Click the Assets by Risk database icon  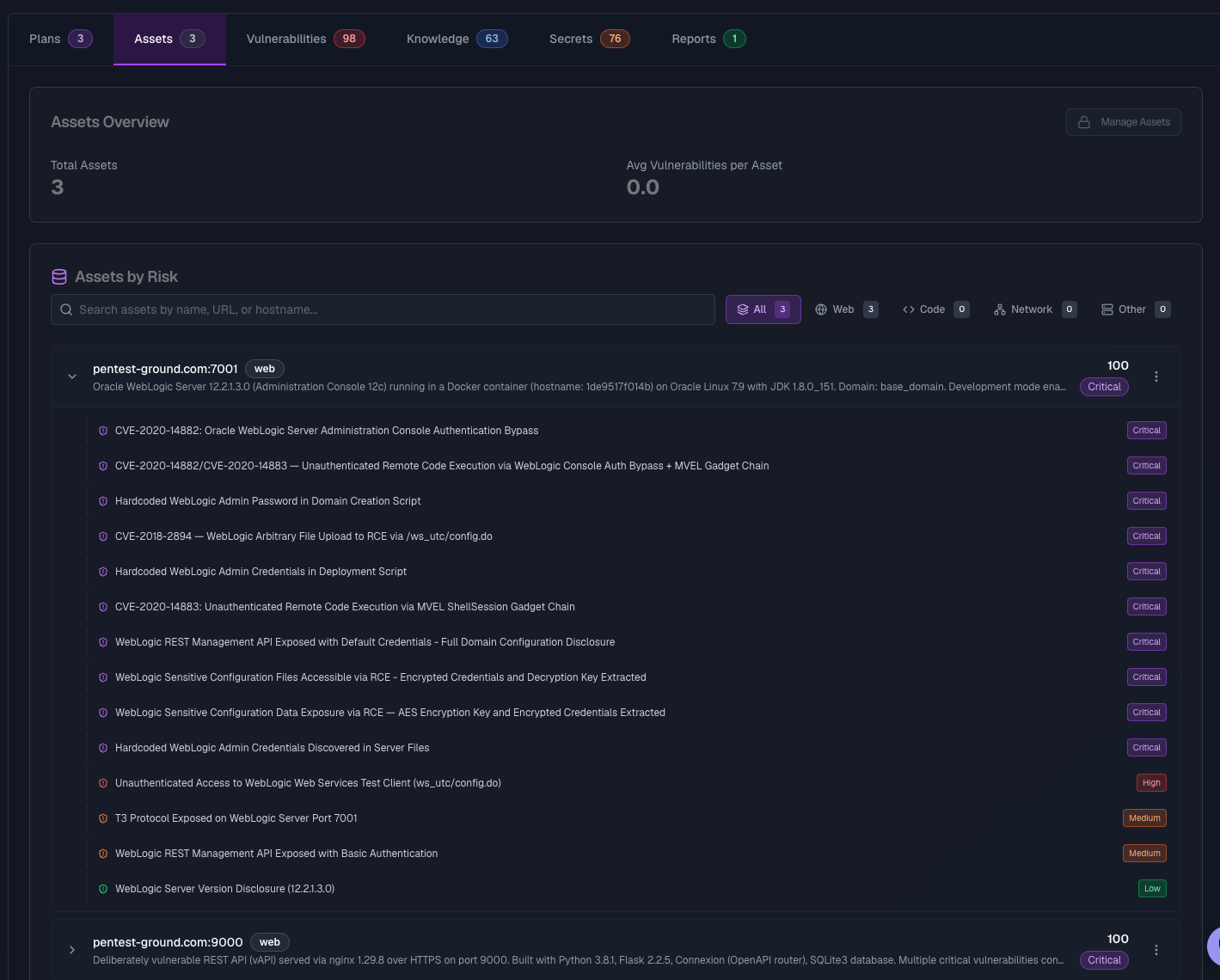[59, 277]
